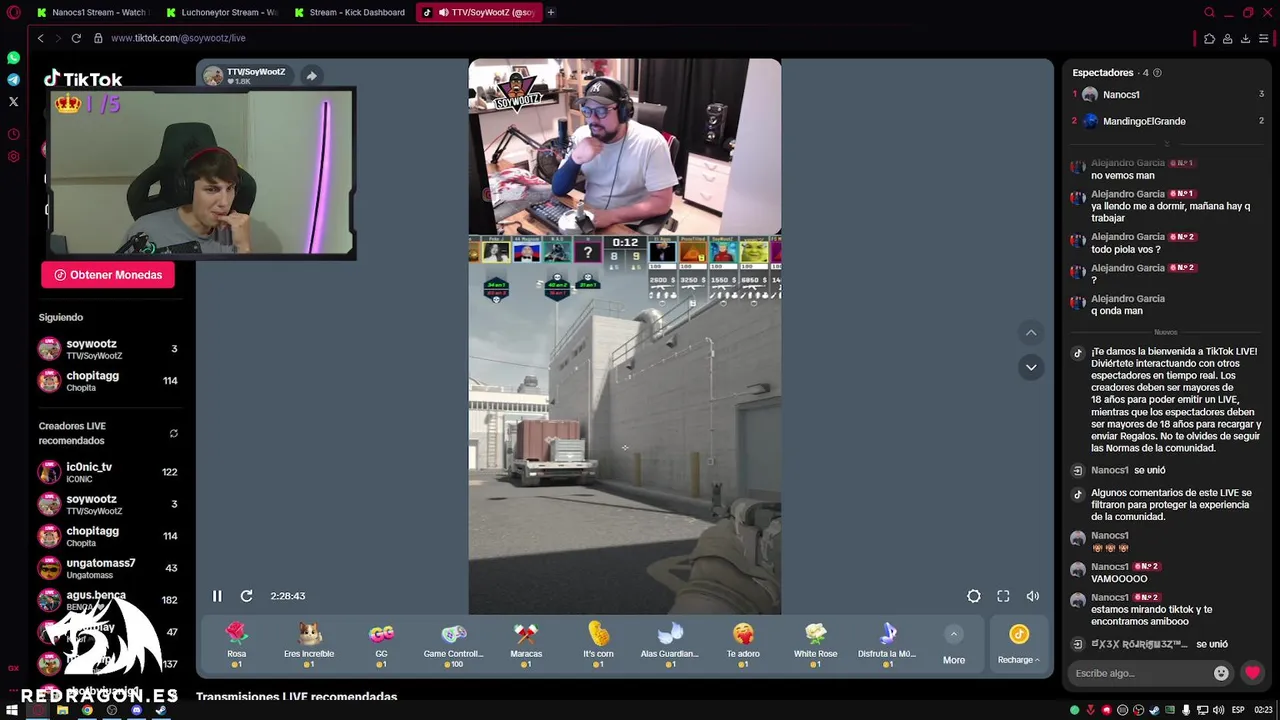Reload the current page
1280x720 pixels.
76,38
